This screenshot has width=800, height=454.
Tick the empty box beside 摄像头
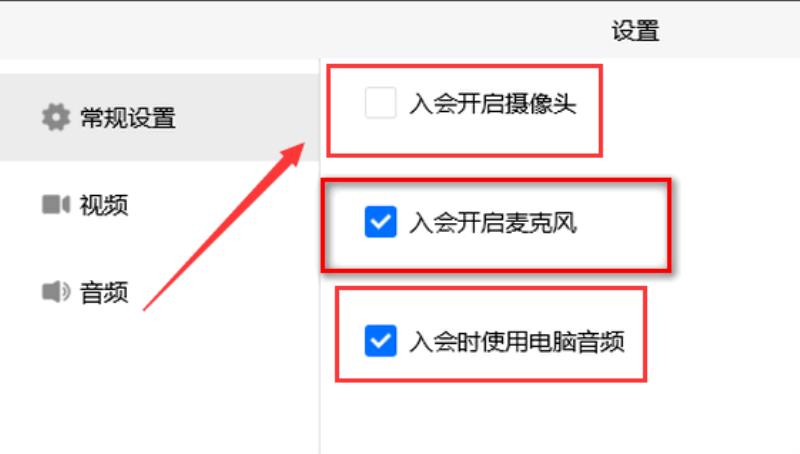(381, 103)
